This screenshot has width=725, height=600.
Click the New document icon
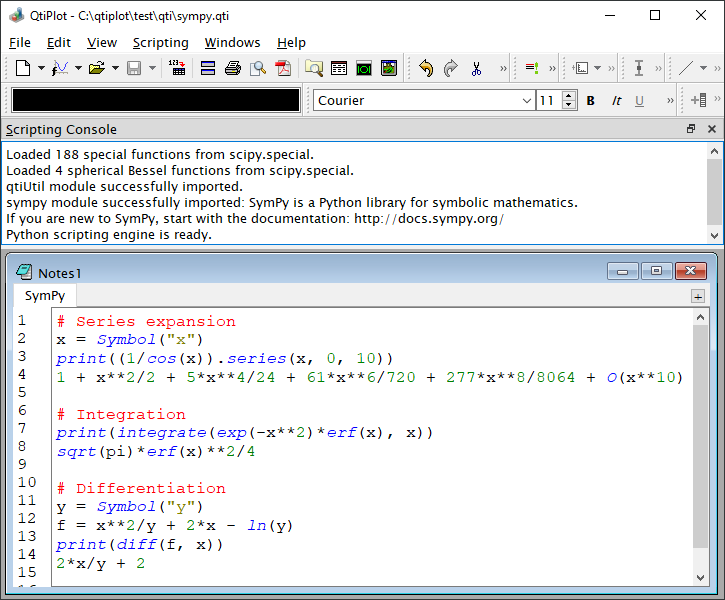tap(23, 68)
